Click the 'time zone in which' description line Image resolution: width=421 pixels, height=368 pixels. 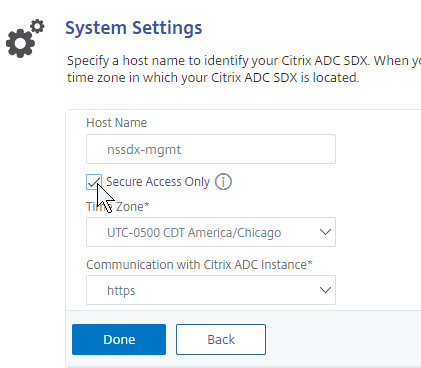coord(213,78)
